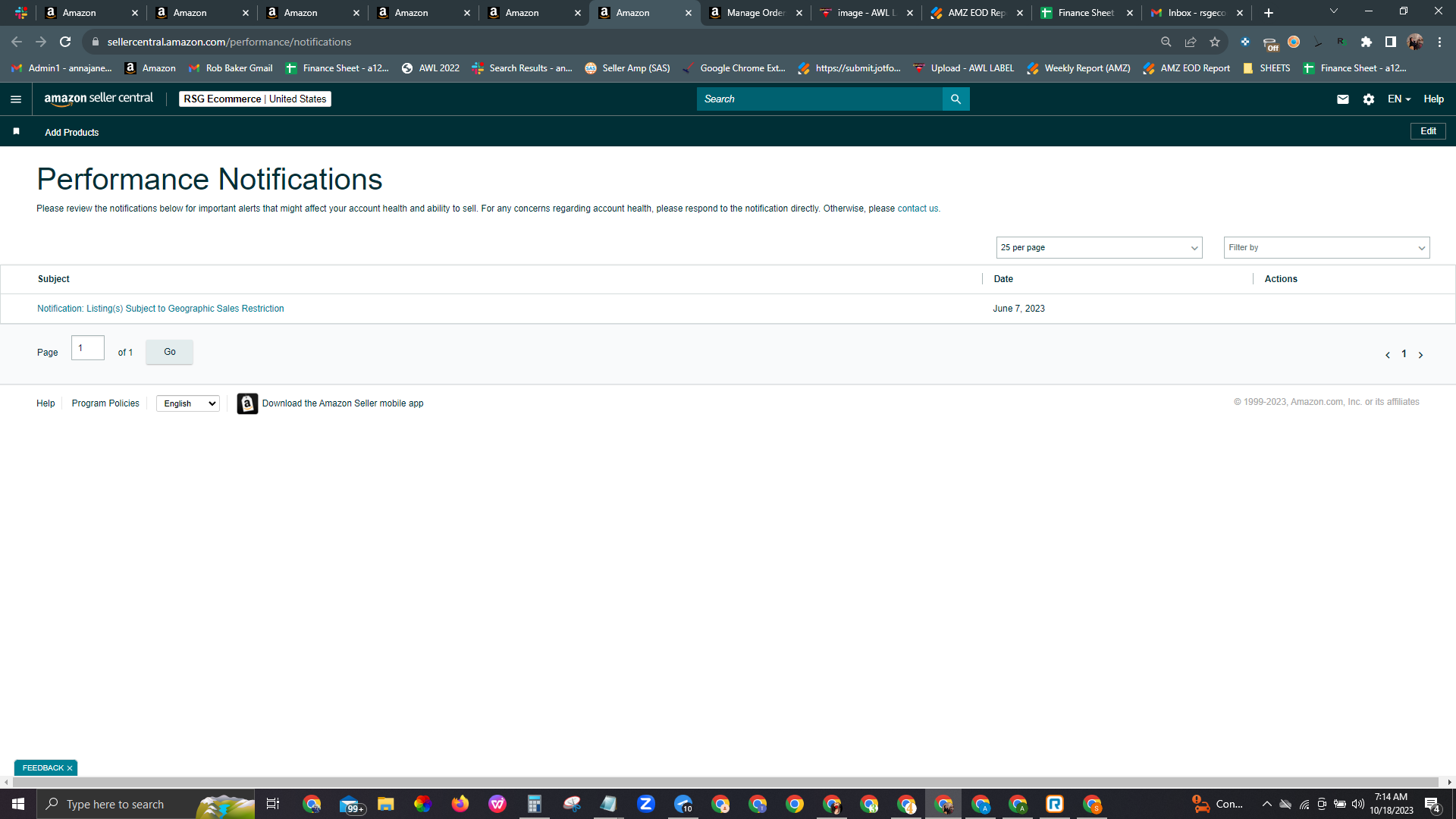Screen dimensions: 1456x819
Task: Click the horizontal scrollbar at page bottom
Action: (724, 782)
